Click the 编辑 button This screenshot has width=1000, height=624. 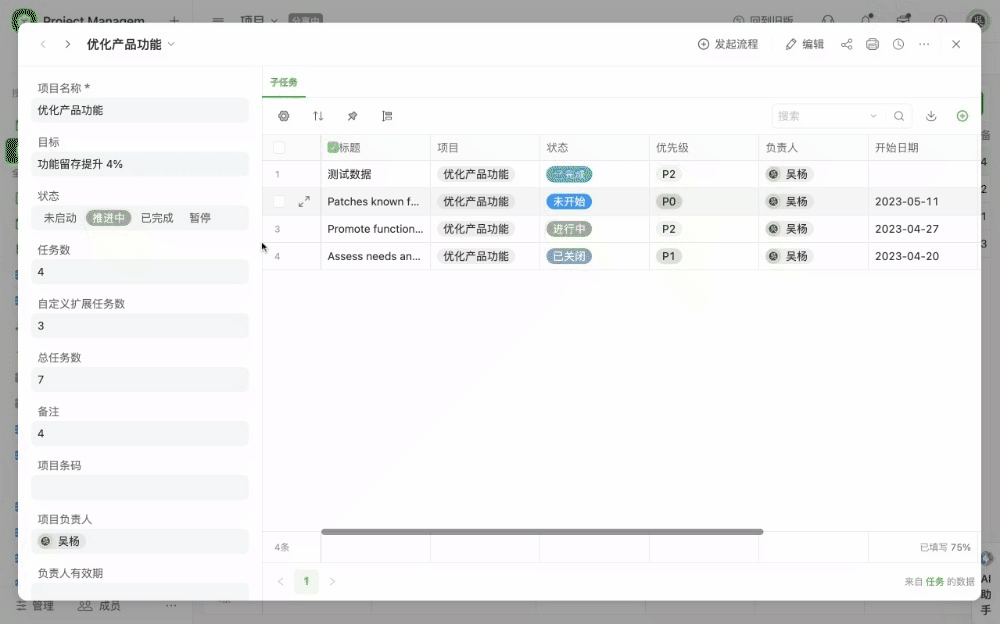pos(805,44)
